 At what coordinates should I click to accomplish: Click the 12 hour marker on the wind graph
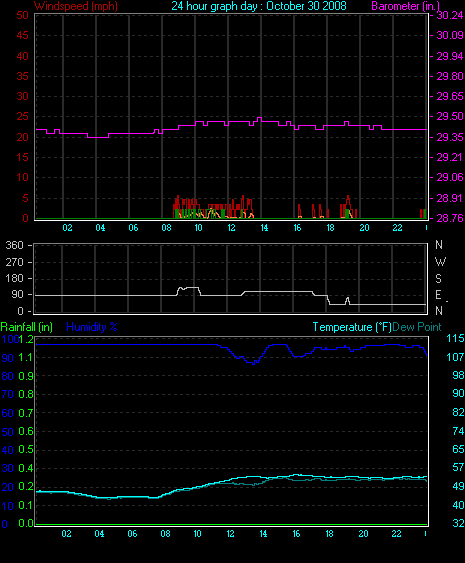[x=231, y=228]
